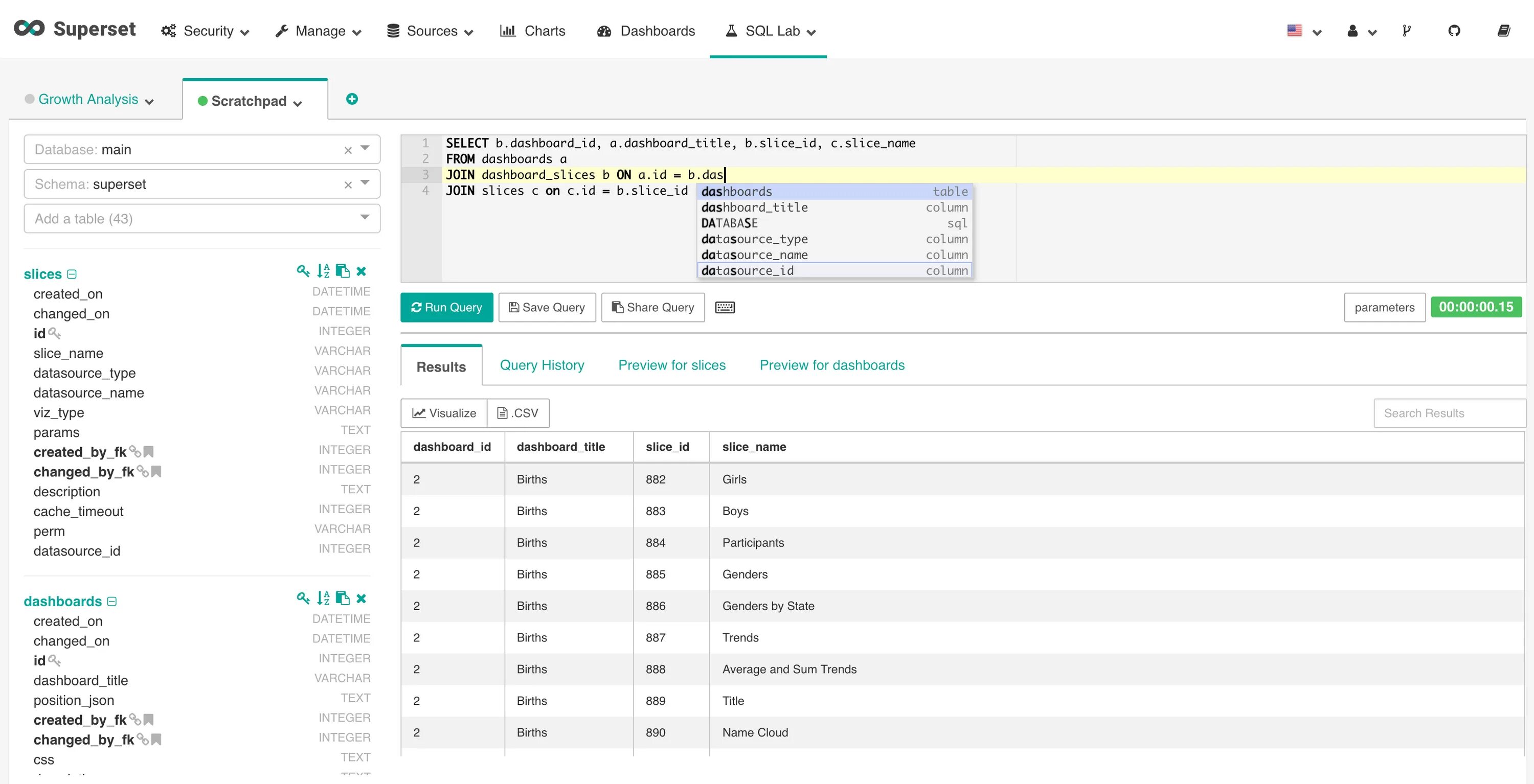
Task: Sort slices table columns alphabetically
Action: click(323, 271)
